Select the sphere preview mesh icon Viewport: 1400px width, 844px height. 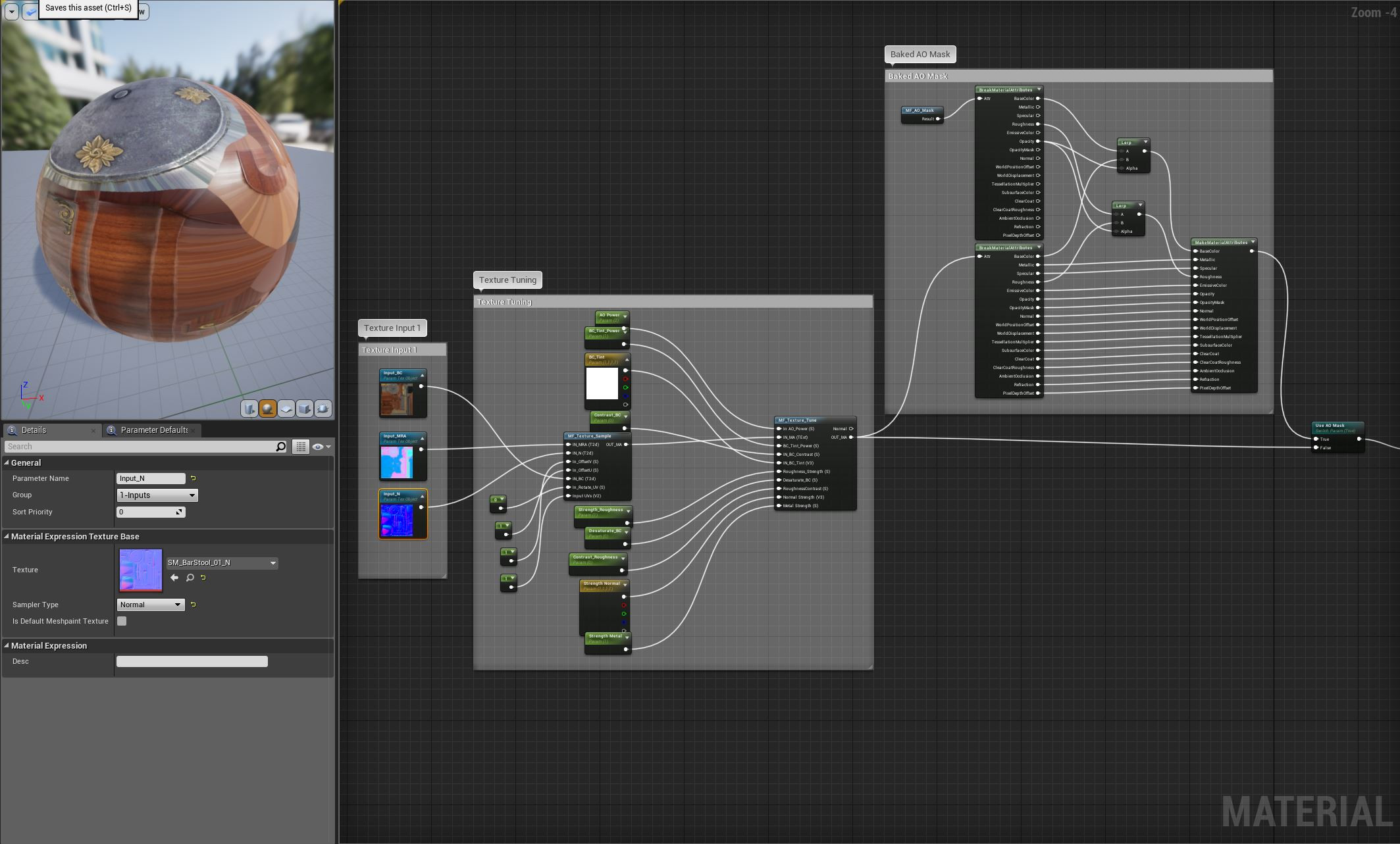coord(267,409)
